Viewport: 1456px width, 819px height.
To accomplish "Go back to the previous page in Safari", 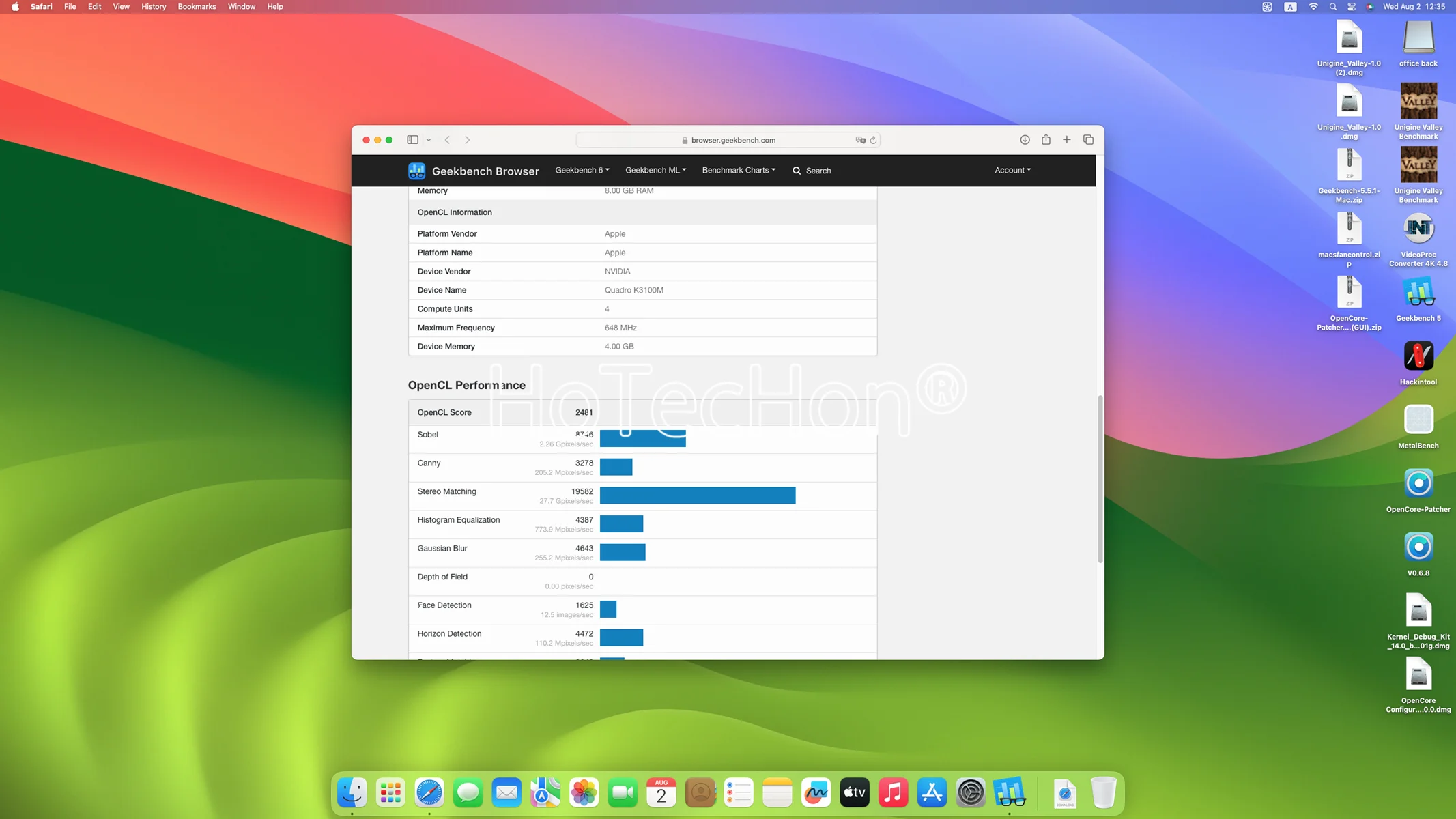I will click(447, 140).
